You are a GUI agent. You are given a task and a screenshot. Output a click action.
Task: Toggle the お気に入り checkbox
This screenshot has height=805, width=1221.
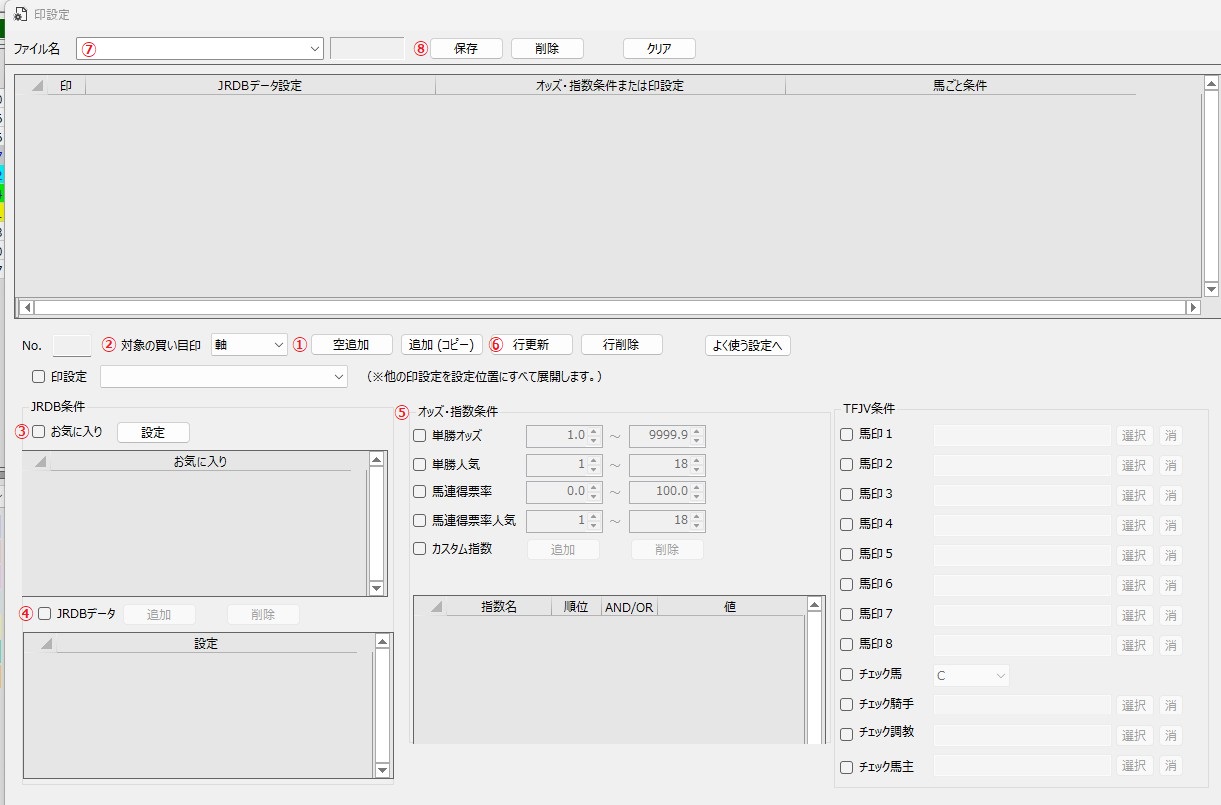(x=39, y=432)
